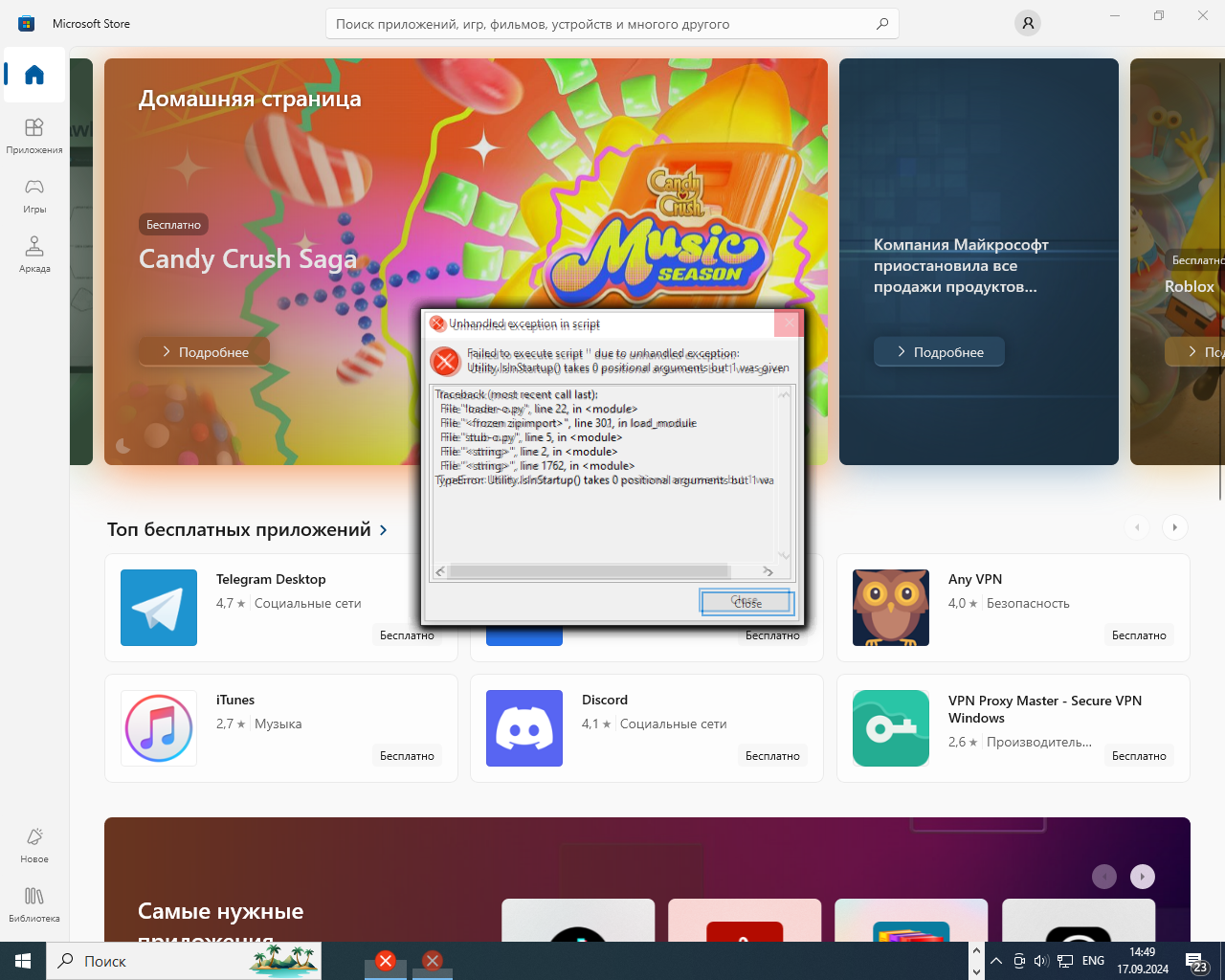Open Топ бесплатных приложений heading
This screenshot has height=980, width=1225.
(238, 529)
